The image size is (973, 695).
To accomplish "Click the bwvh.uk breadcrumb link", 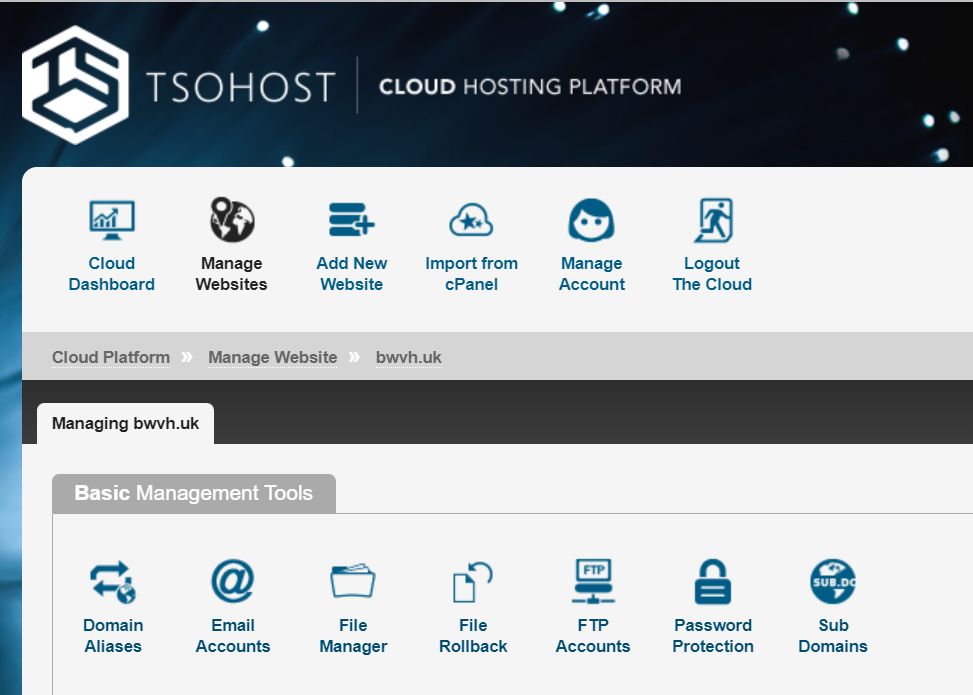I will tap(409, 357).
